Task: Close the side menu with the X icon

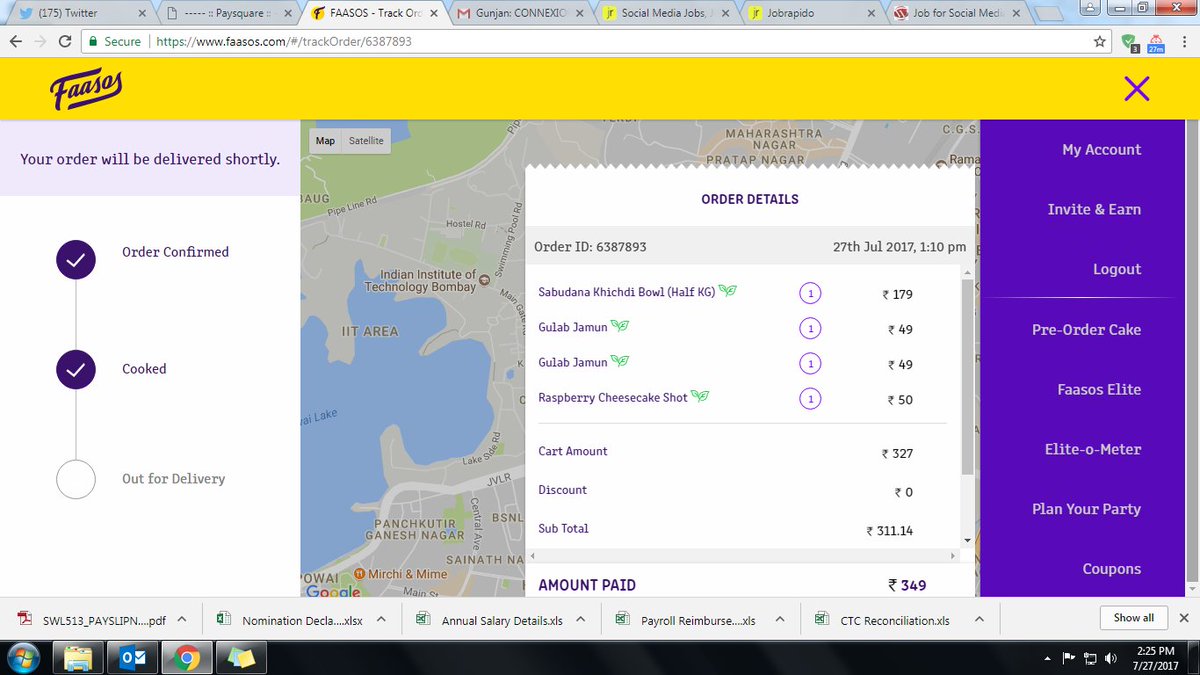Action: [1136, 89]
